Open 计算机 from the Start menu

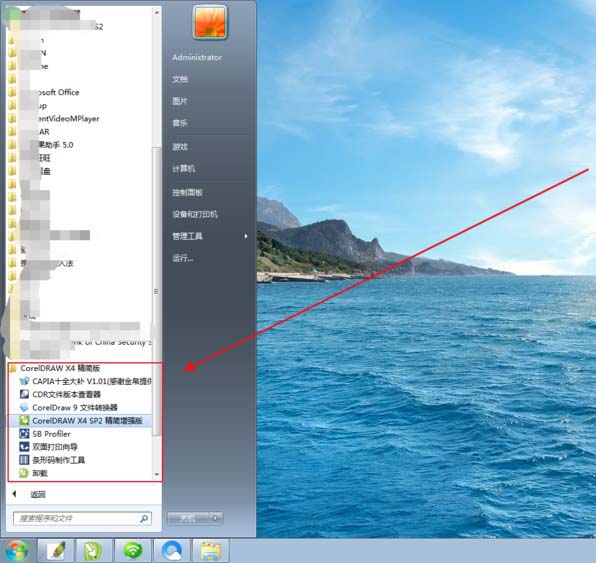tap(184, 168)
